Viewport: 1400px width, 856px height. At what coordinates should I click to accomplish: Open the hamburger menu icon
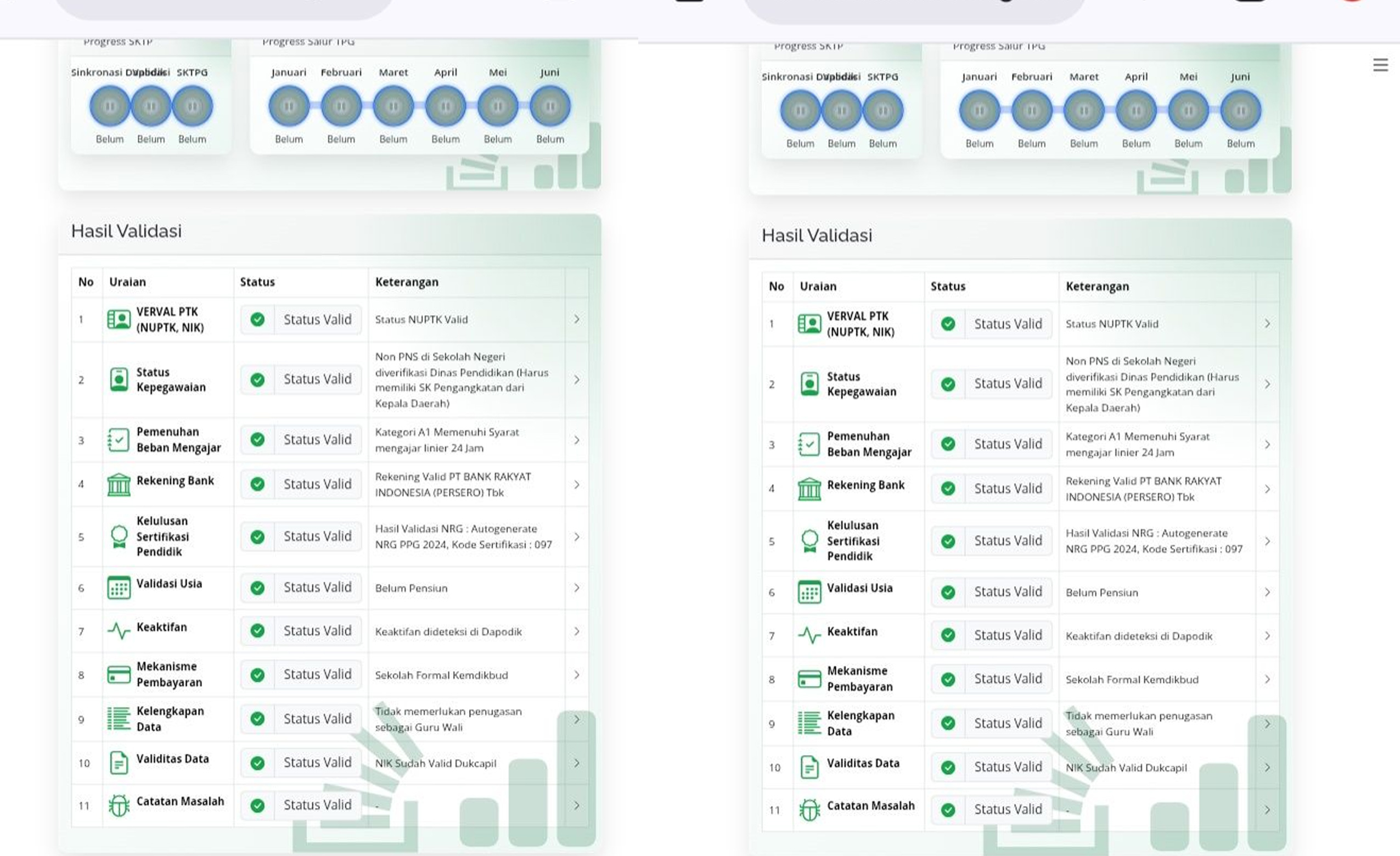1380,65
